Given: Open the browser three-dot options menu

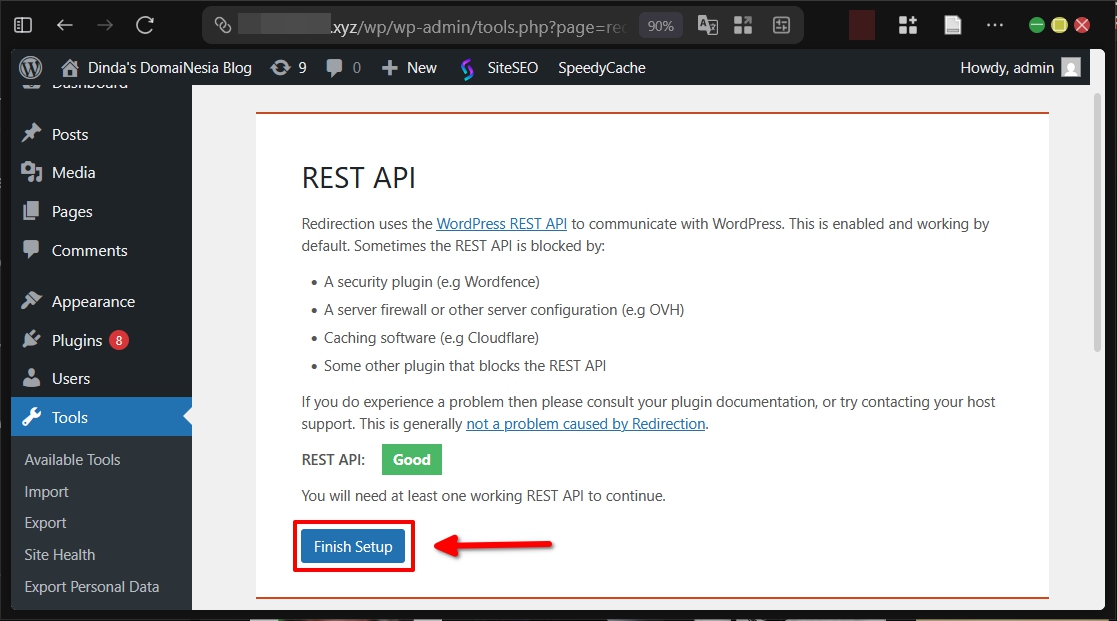Looking at the screenshot, I should (x=995, y=24).
